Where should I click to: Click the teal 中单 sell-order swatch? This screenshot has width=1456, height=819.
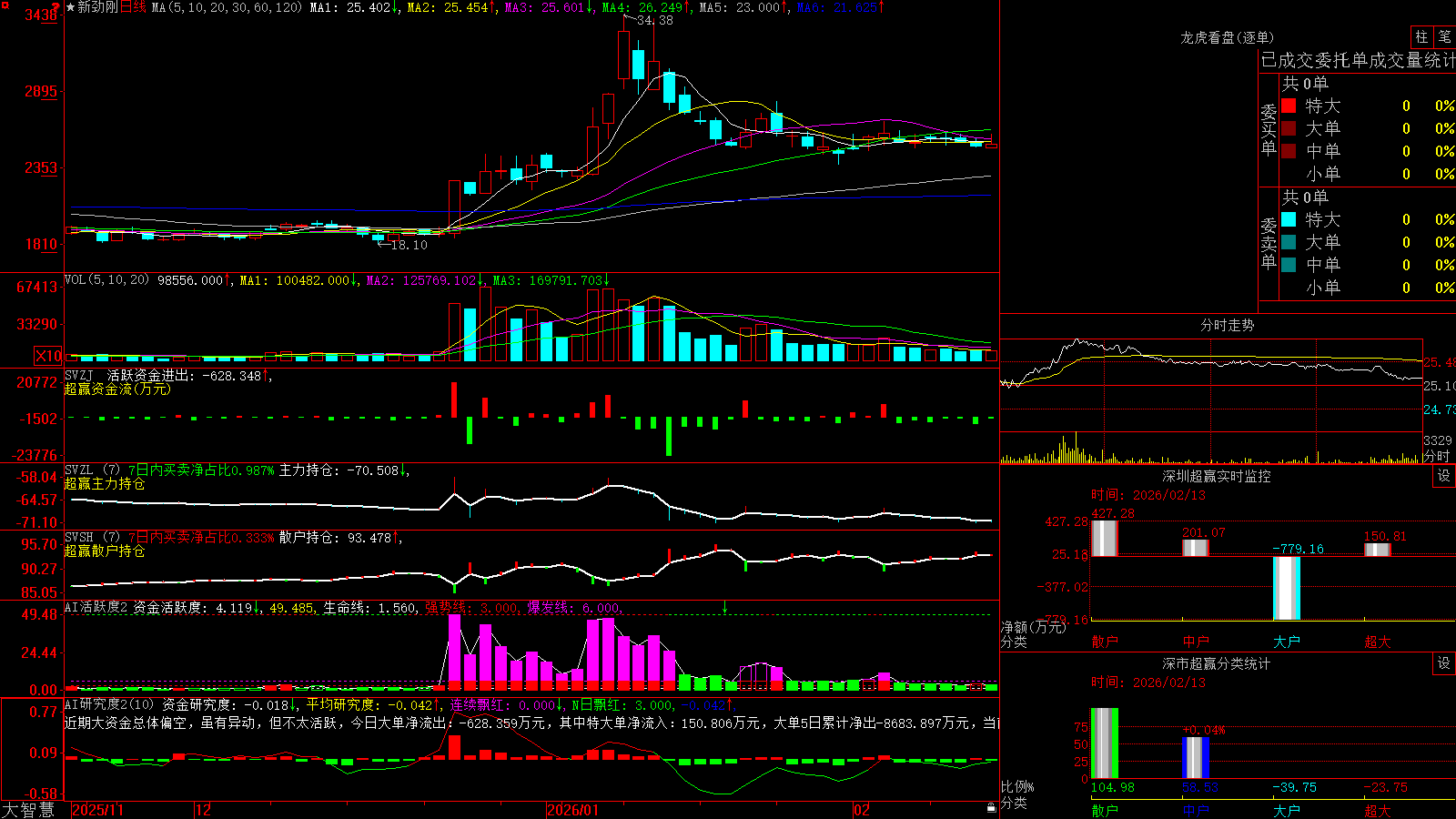(1289, 265)
